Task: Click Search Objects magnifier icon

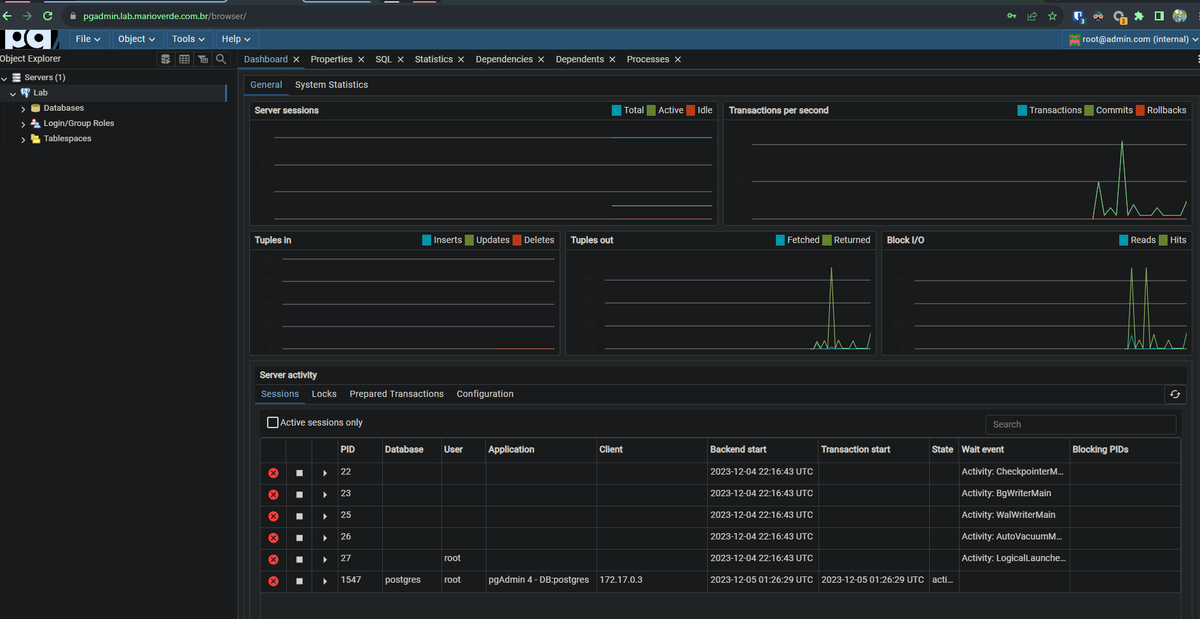Action: click(x=221, y=59)
